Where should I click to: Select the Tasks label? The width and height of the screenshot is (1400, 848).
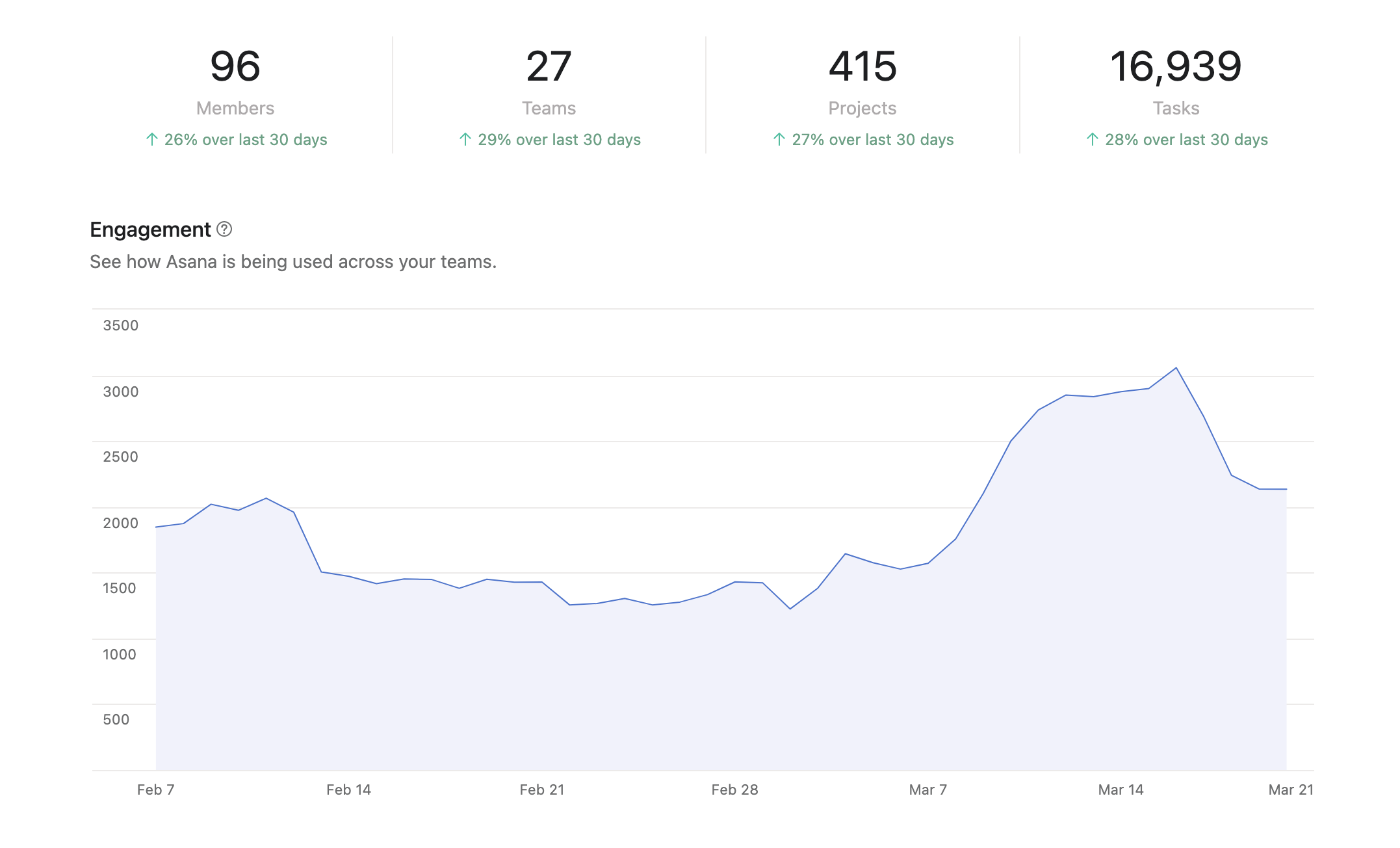click(1176, 108)
